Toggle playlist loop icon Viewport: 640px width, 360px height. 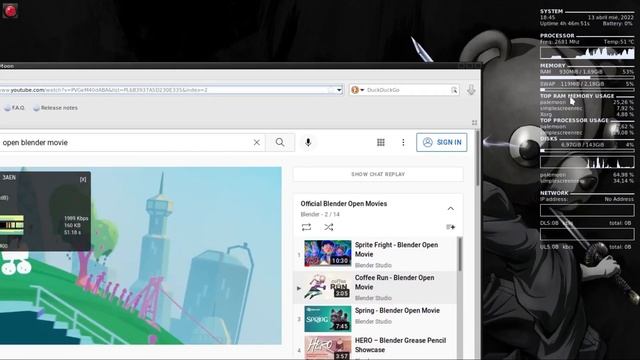(x=307, y=227)
